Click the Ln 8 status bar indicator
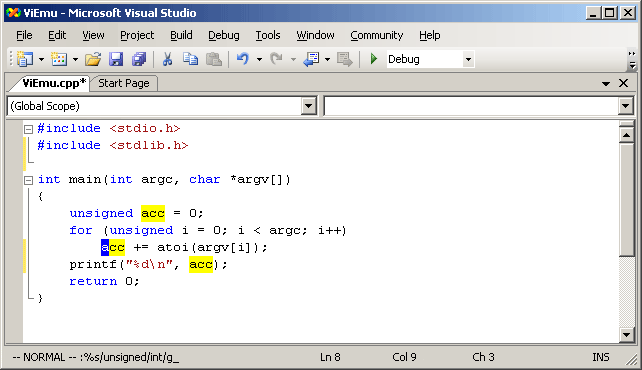Image resolution: width=642 pixels, height=370 pixels. point(330,357)
